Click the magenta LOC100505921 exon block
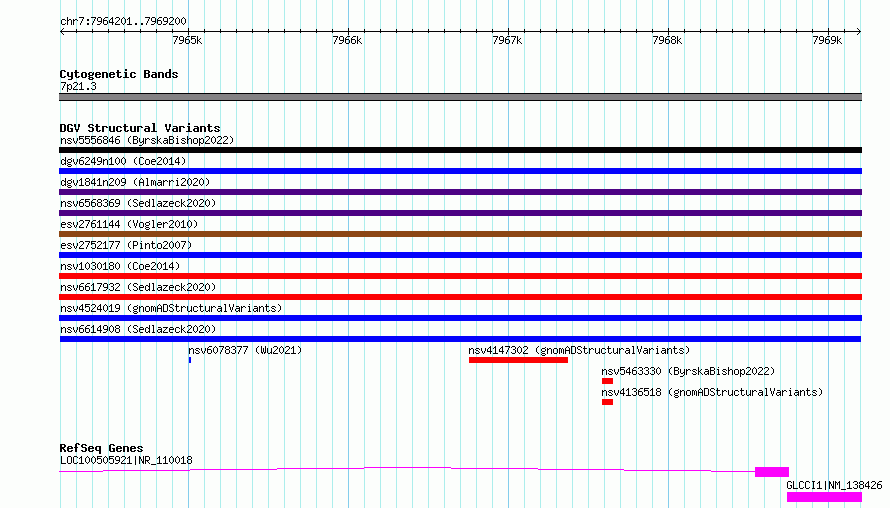The height and width of the screenshot is (508, 890). tap(772, 472)
